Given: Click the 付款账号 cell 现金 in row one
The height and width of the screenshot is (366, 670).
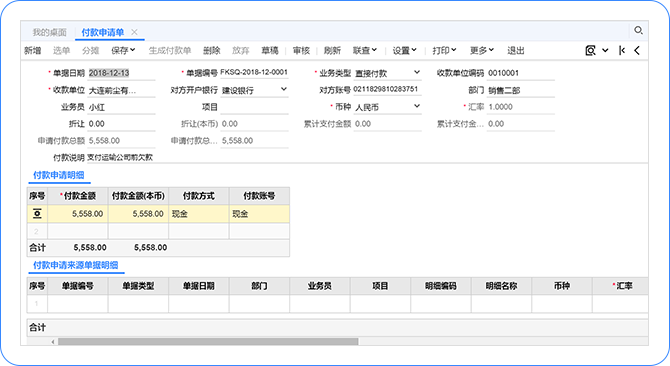Looking at the screenshot, I should click(x=259, y=214).
